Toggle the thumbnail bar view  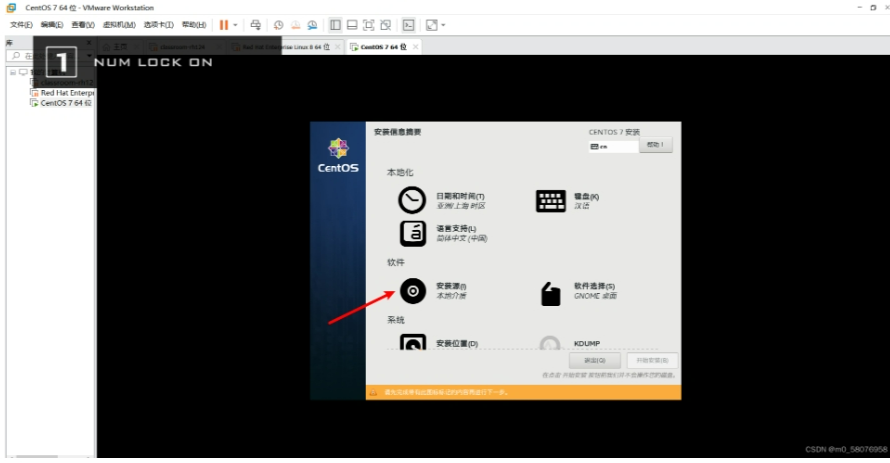(352, 25)
